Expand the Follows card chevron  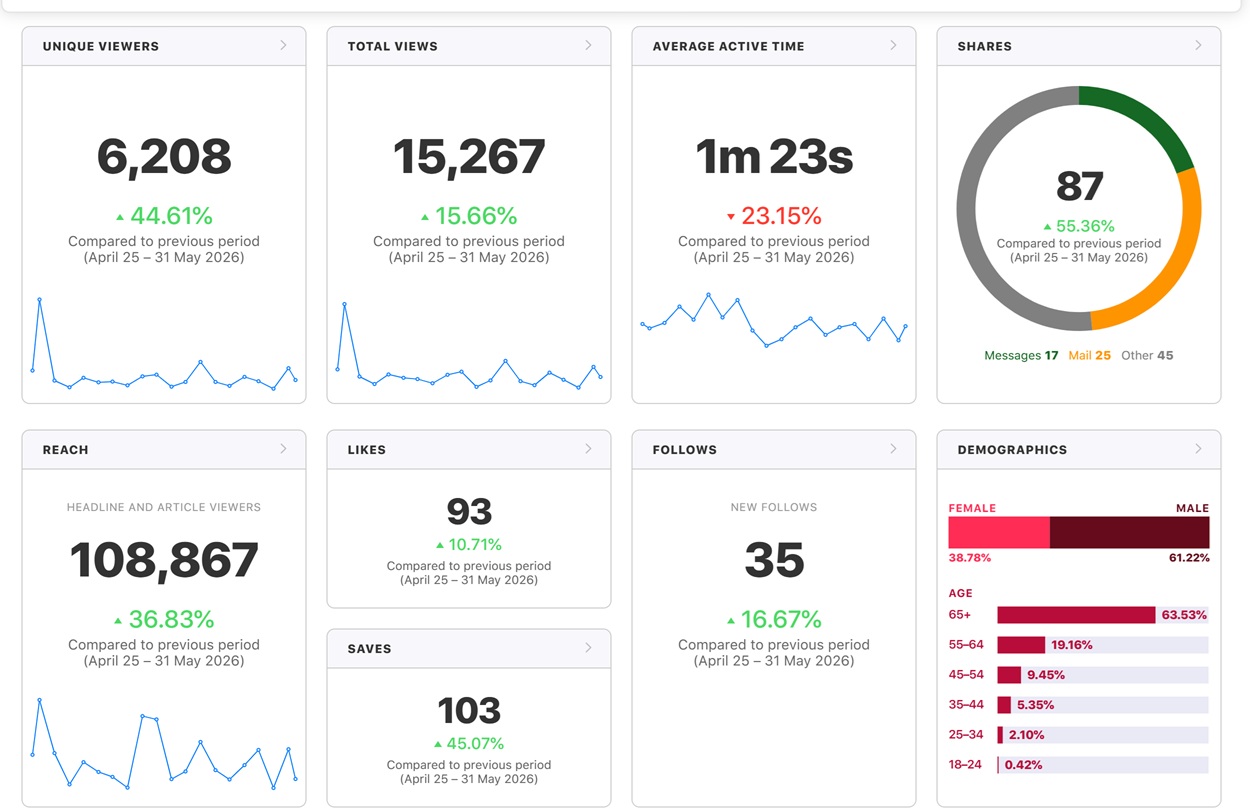coord(894,449)
